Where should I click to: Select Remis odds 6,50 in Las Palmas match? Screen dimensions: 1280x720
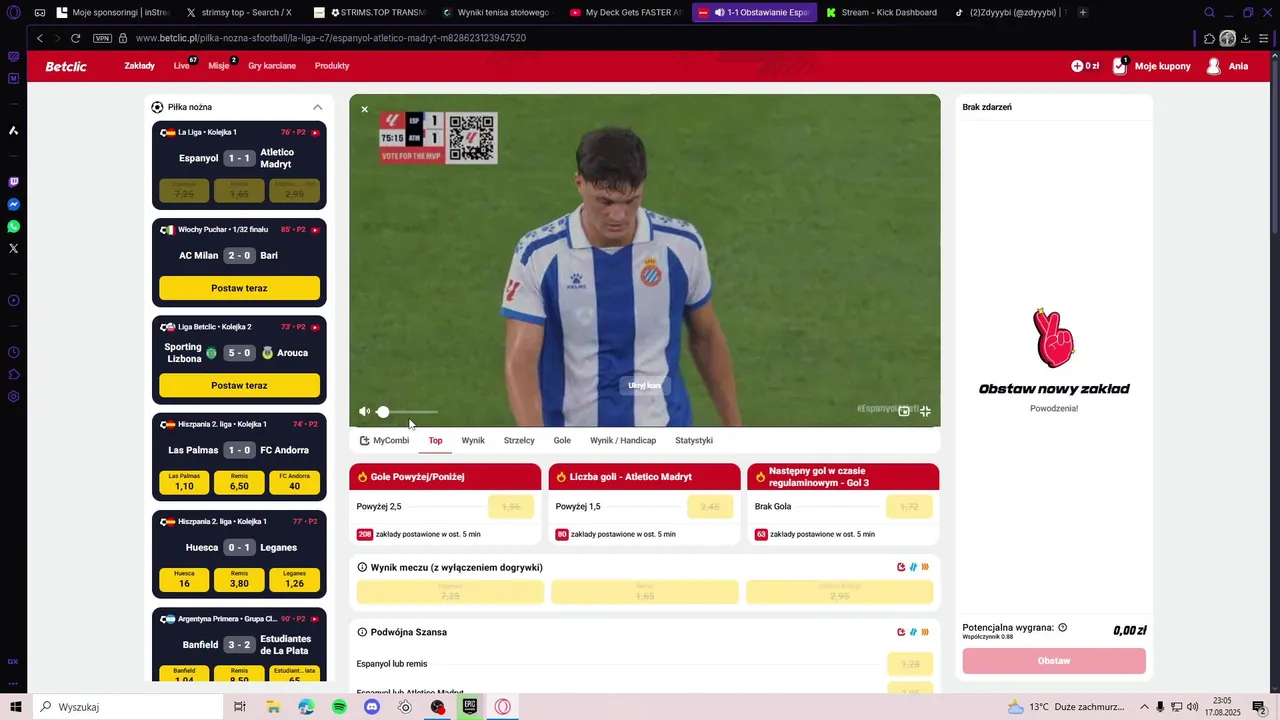point(239,483)
